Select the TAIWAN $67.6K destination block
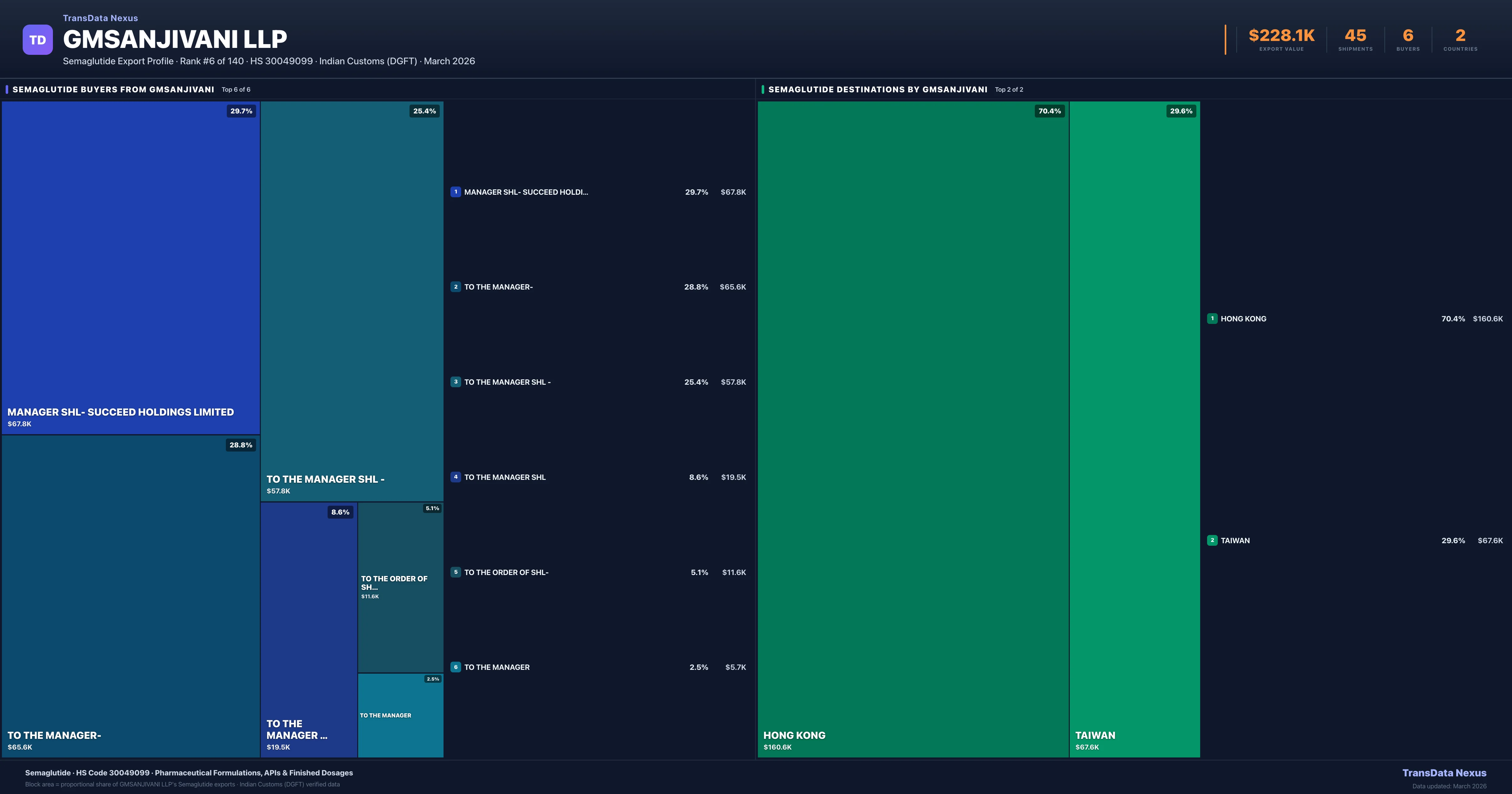Screen dimensions: 1512x794 tap(1134, 429)
